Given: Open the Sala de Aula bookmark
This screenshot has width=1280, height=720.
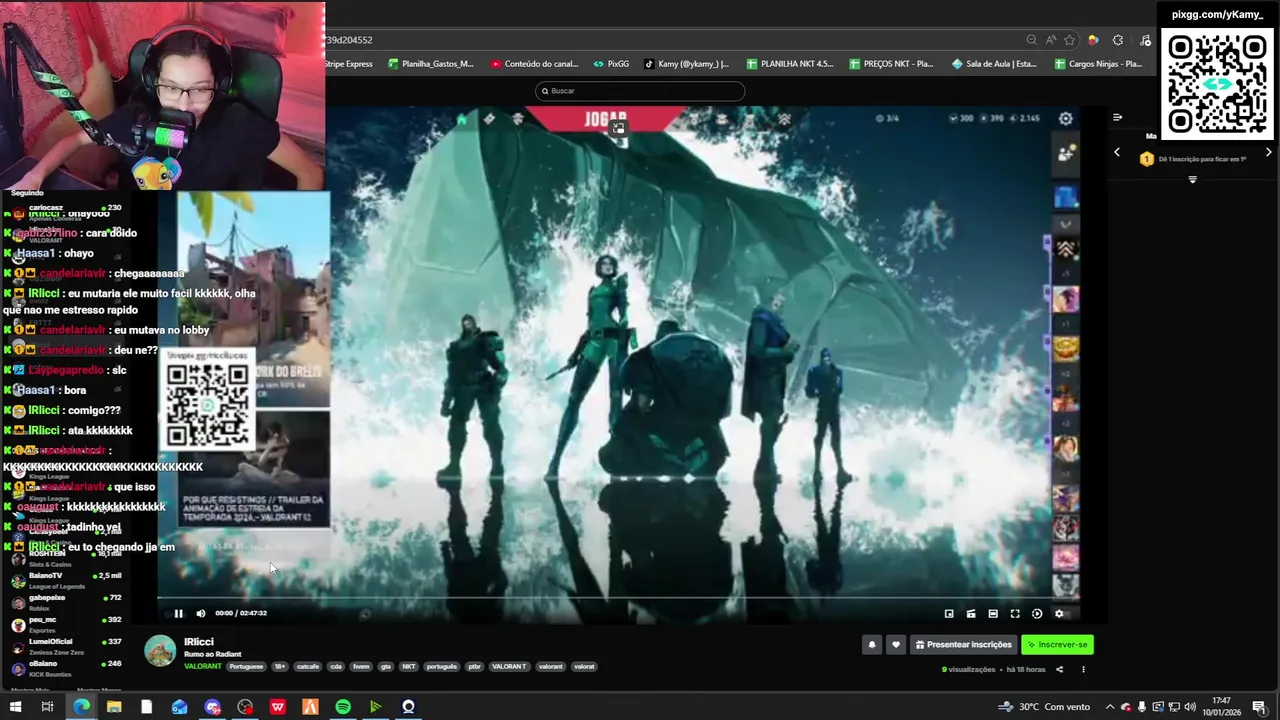Looking at the screenshot, I should [x=994, y=64].
